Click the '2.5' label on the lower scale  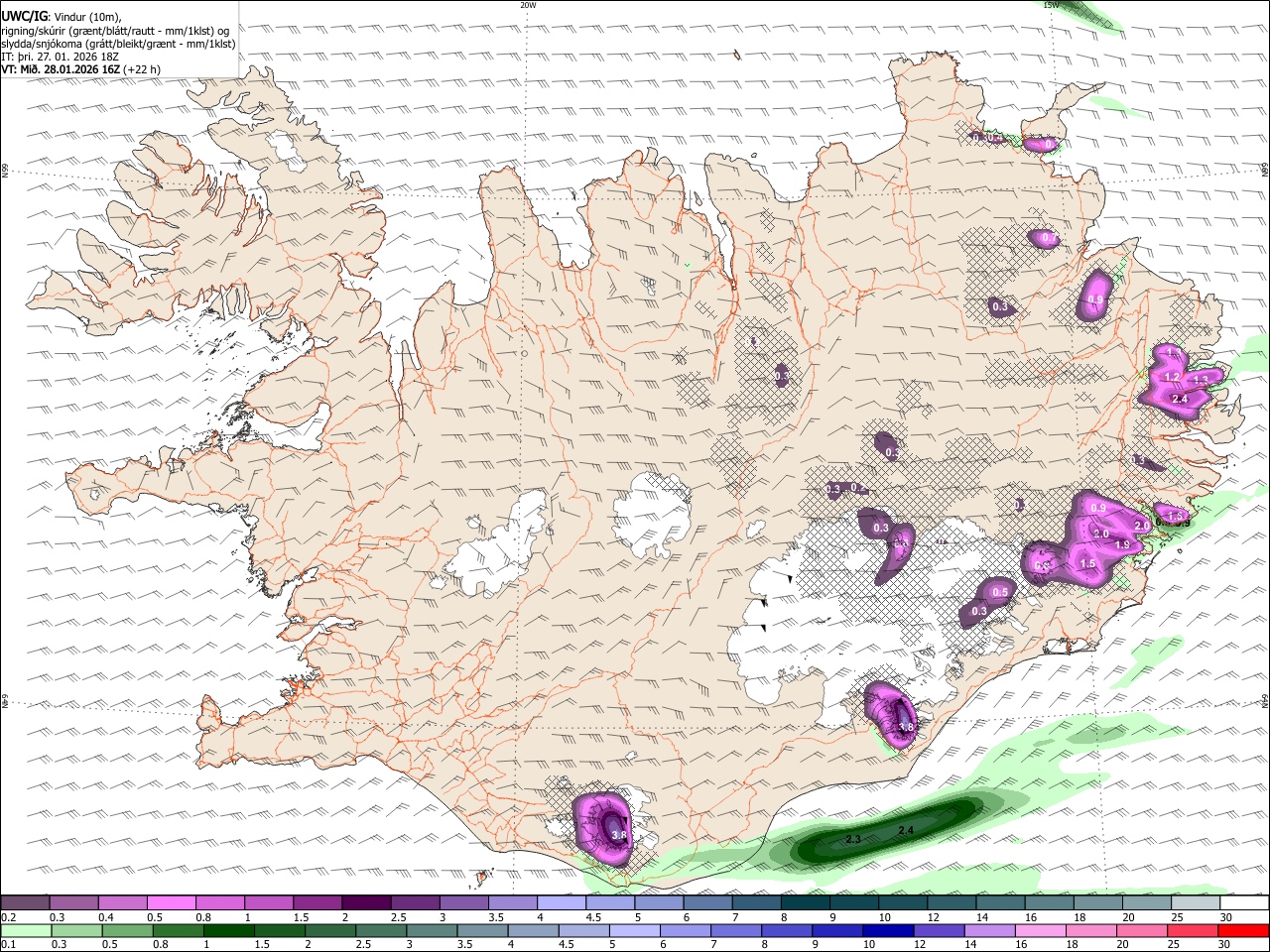click(364, 945)
